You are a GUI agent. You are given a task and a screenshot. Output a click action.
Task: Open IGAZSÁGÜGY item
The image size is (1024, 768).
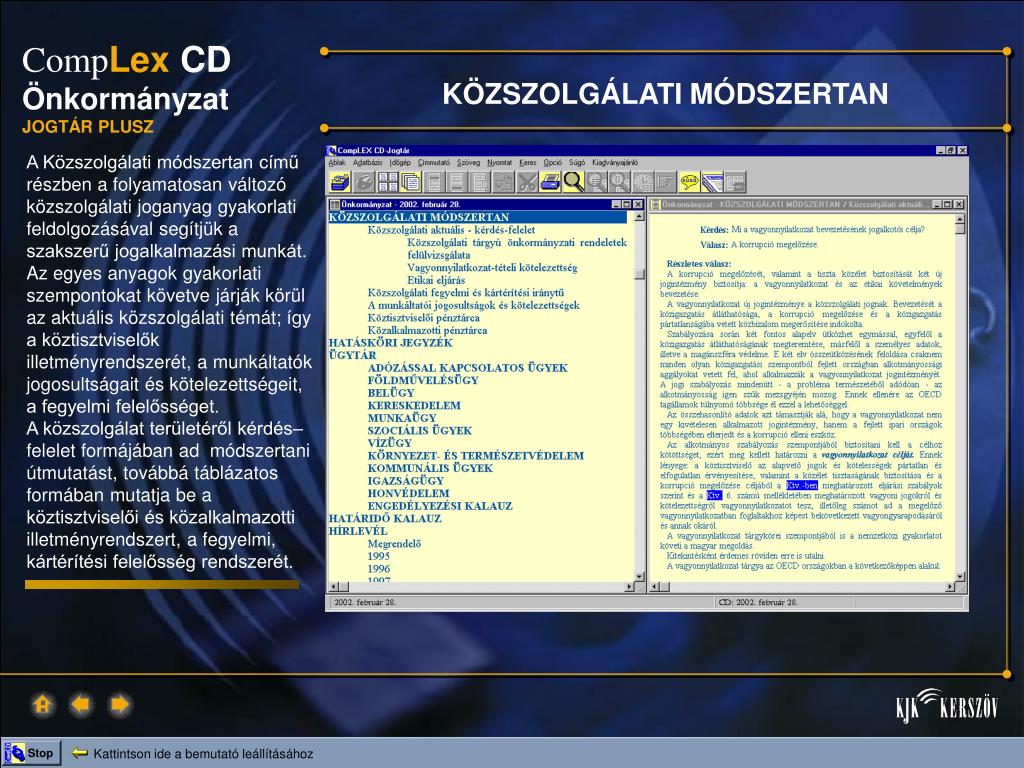(x=406, y=481)
